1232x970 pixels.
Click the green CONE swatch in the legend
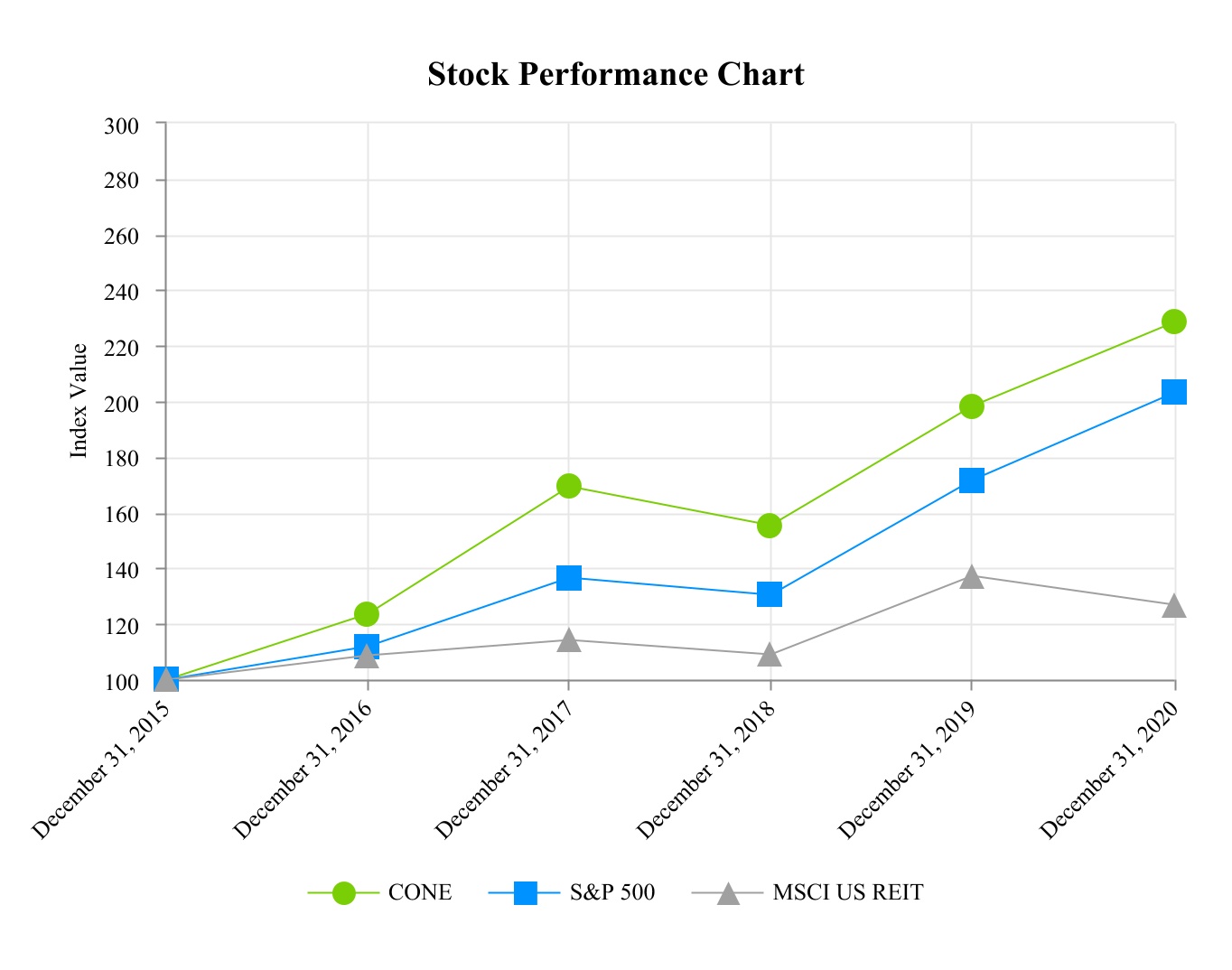(344, 893)
